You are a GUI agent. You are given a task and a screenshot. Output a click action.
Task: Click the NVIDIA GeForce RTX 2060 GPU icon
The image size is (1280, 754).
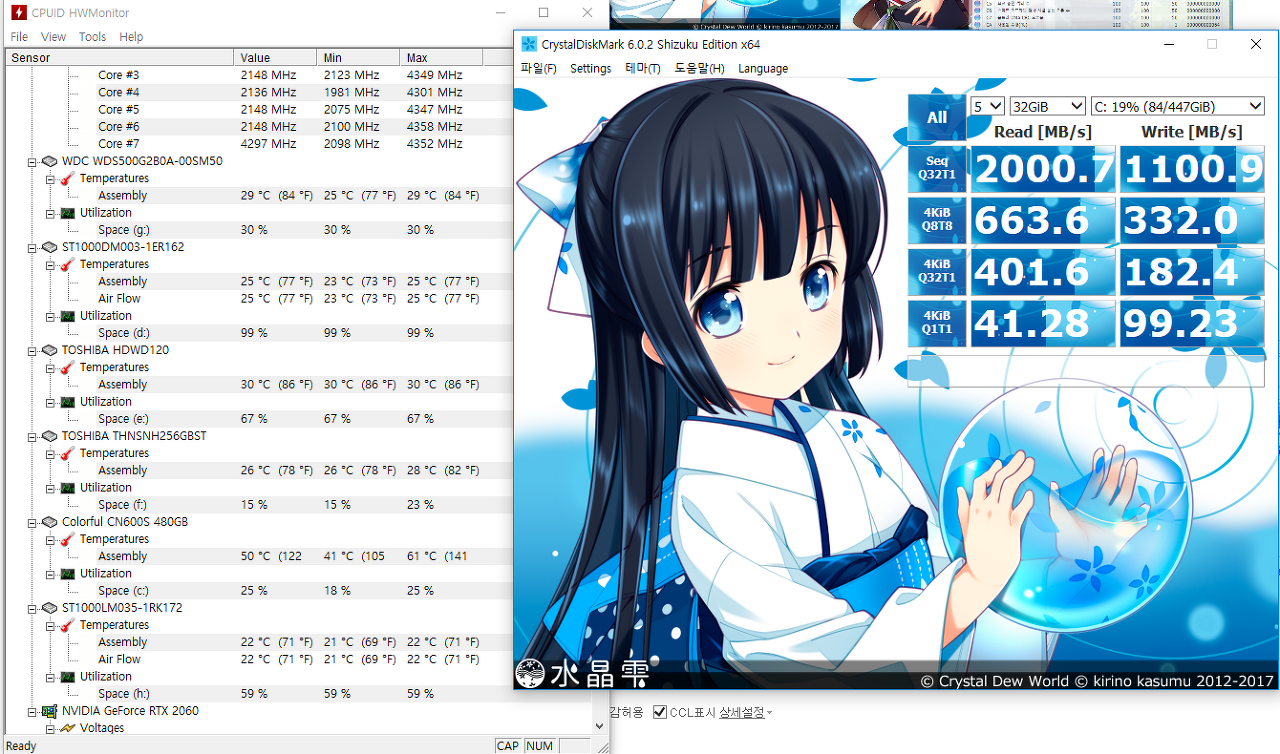(x=49, y=711)
